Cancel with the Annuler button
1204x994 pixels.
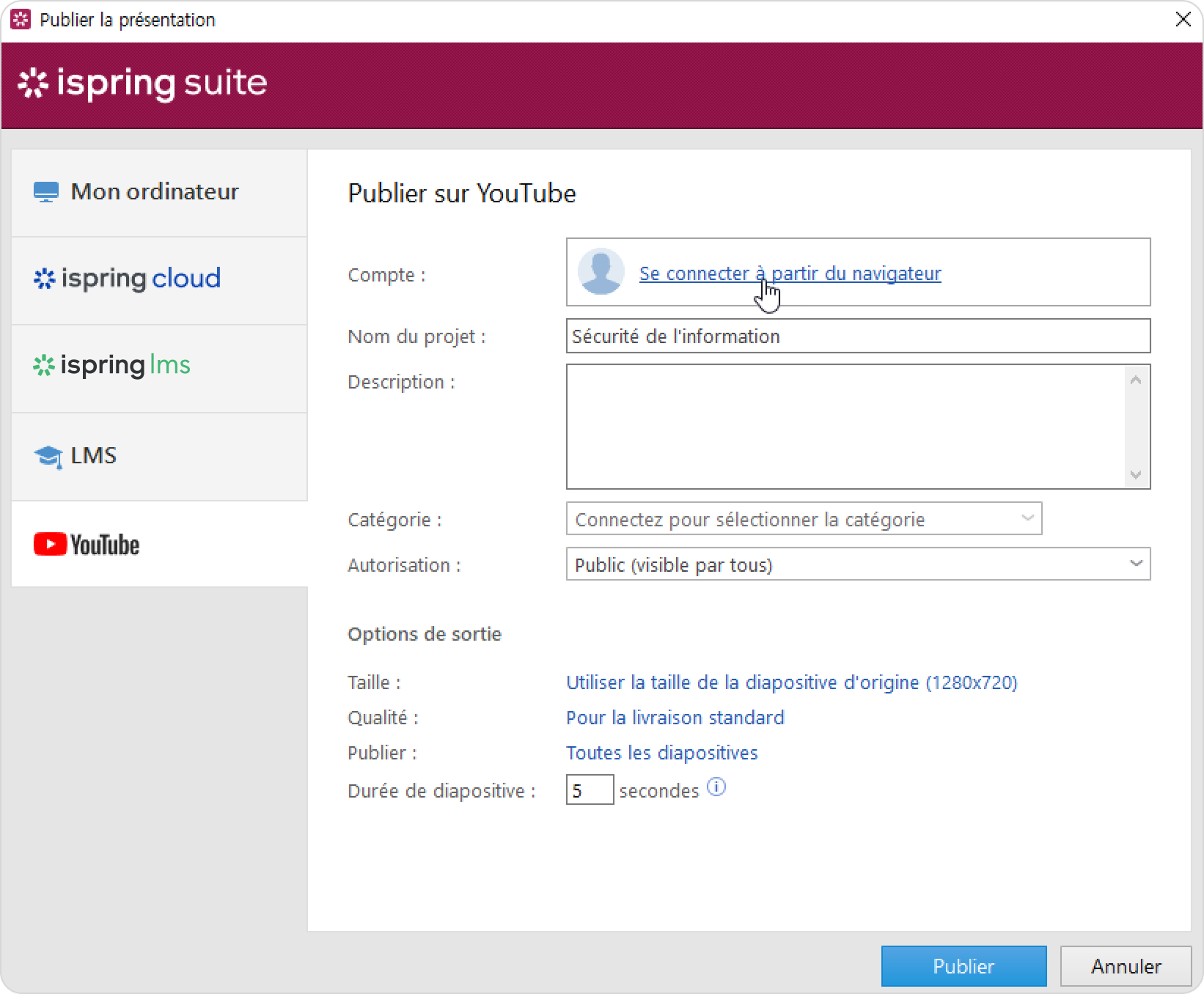tap(1126, 966)
